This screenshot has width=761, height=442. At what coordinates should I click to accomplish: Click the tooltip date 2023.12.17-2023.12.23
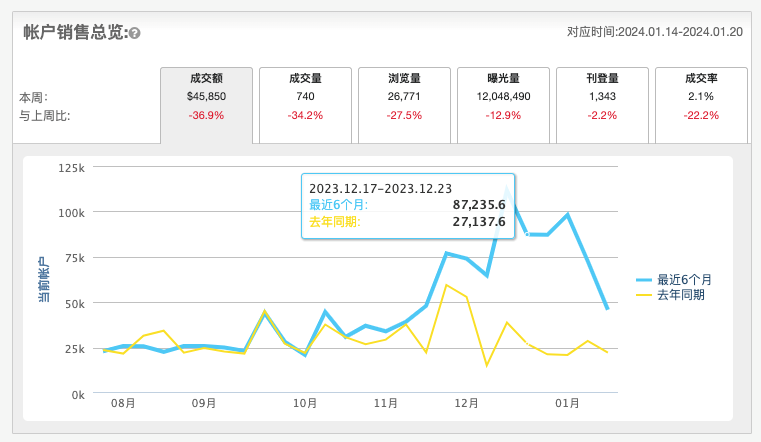[x=380, y=188]
